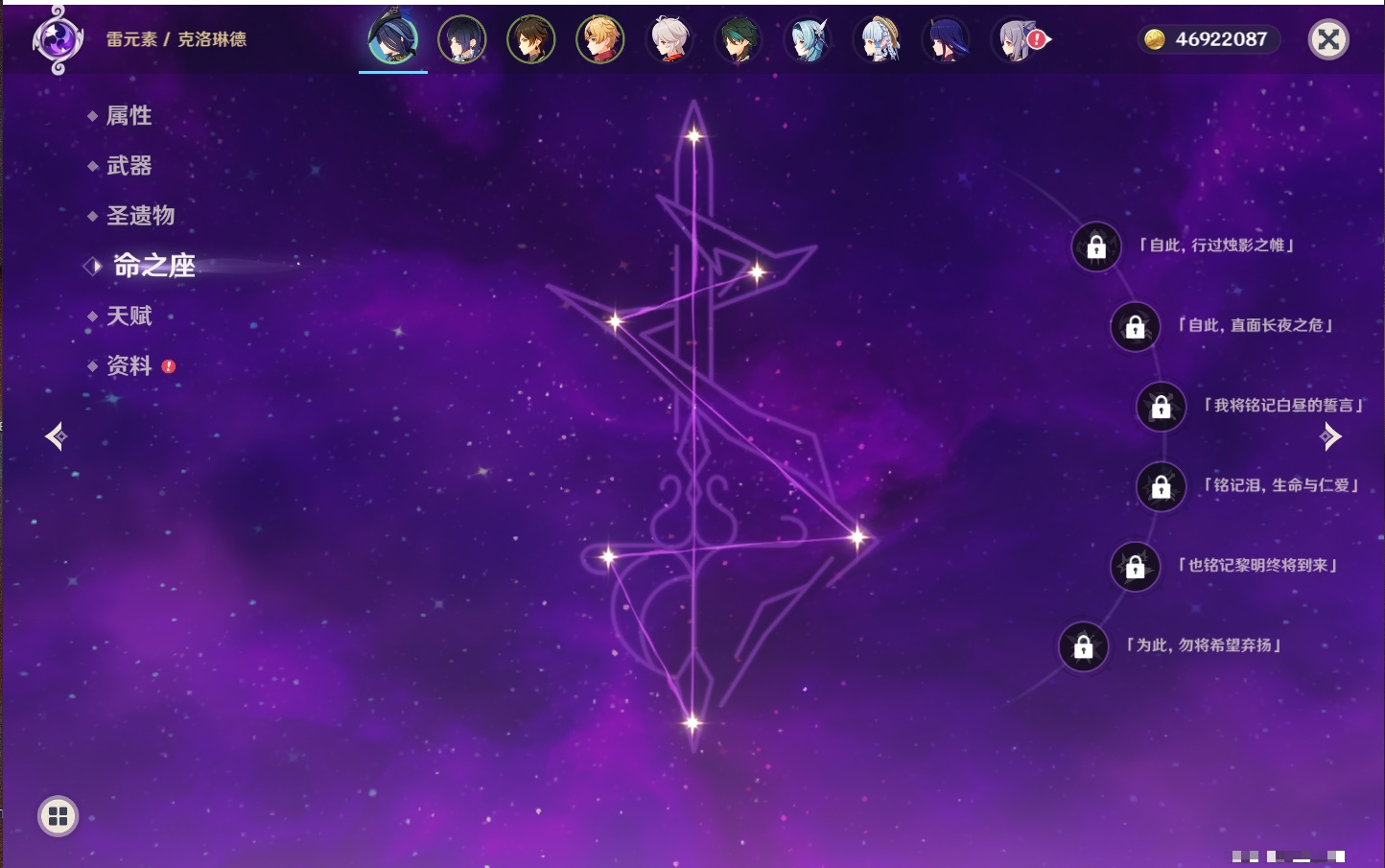The height and width of the screenshot is (868, 1385).
Task: Close the character screen with the X button
Action: pyautogui.click(x=1328, y=39)
